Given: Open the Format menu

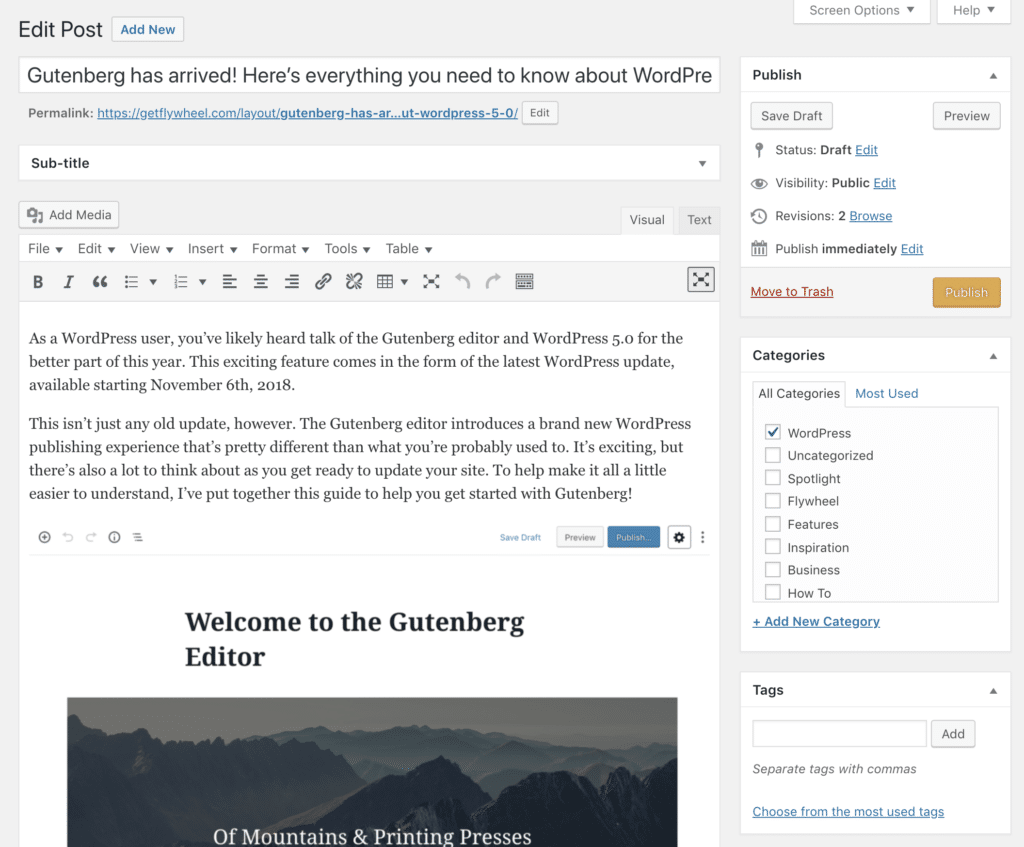Looking at the screenshot, I should click(280, 249).
